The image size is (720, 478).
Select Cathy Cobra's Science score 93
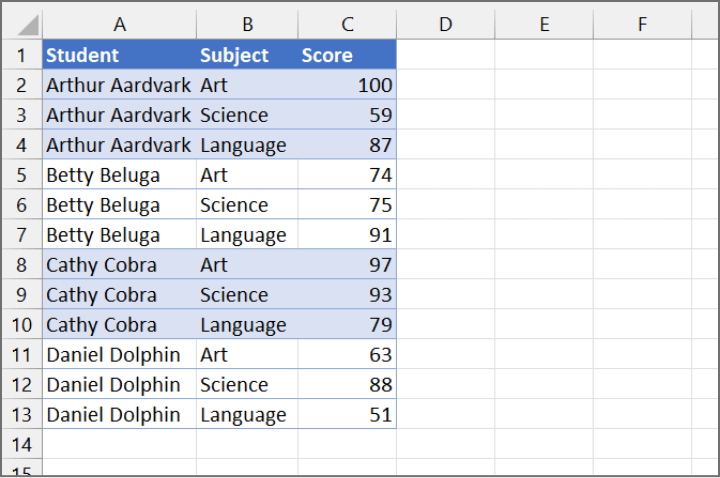pyautogui.click(x=347, y=295)
